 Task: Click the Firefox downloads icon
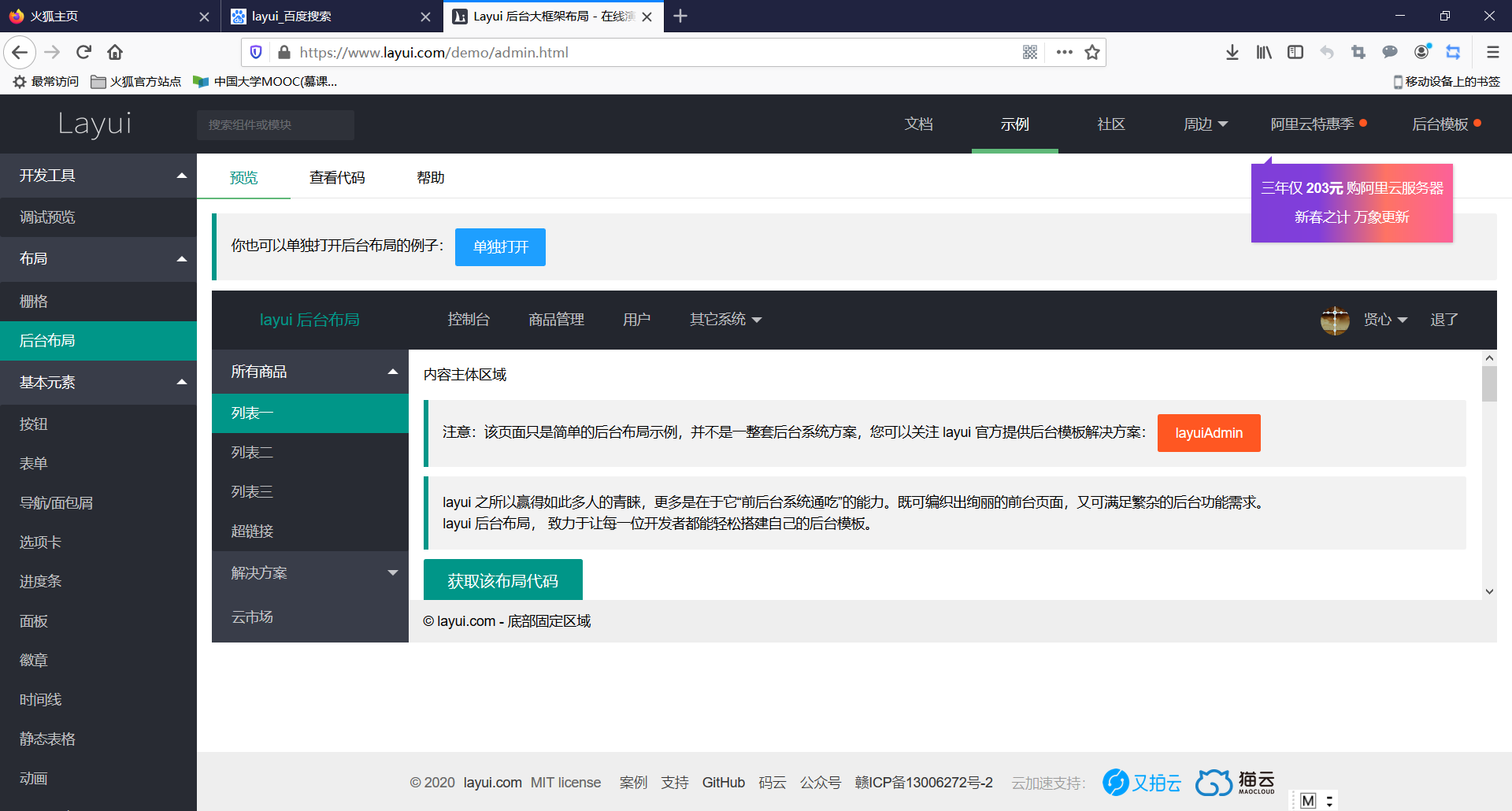[1232, 52]
